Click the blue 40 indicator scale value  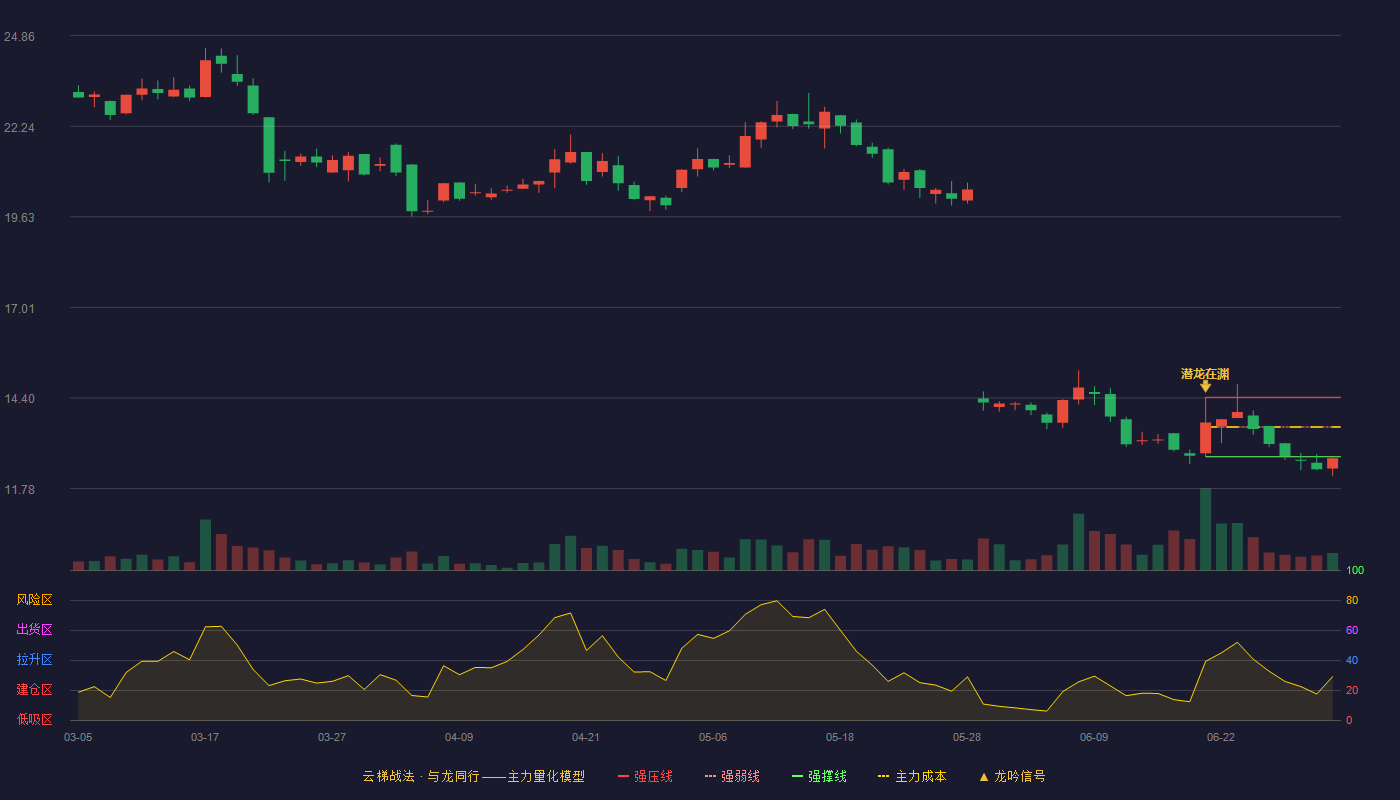coord(1352,660)
